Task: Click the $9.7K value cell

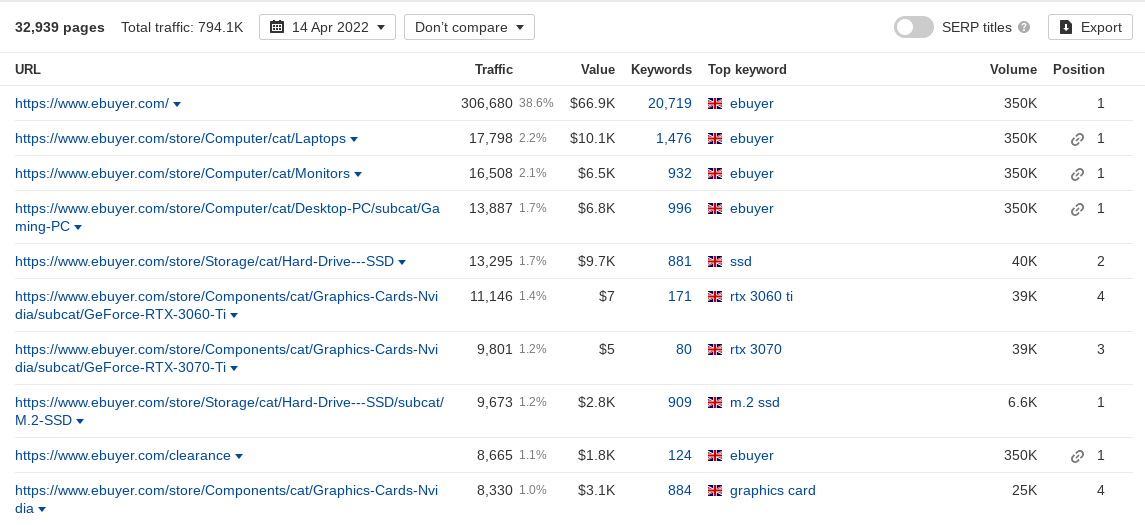Action: click(596, 261)
